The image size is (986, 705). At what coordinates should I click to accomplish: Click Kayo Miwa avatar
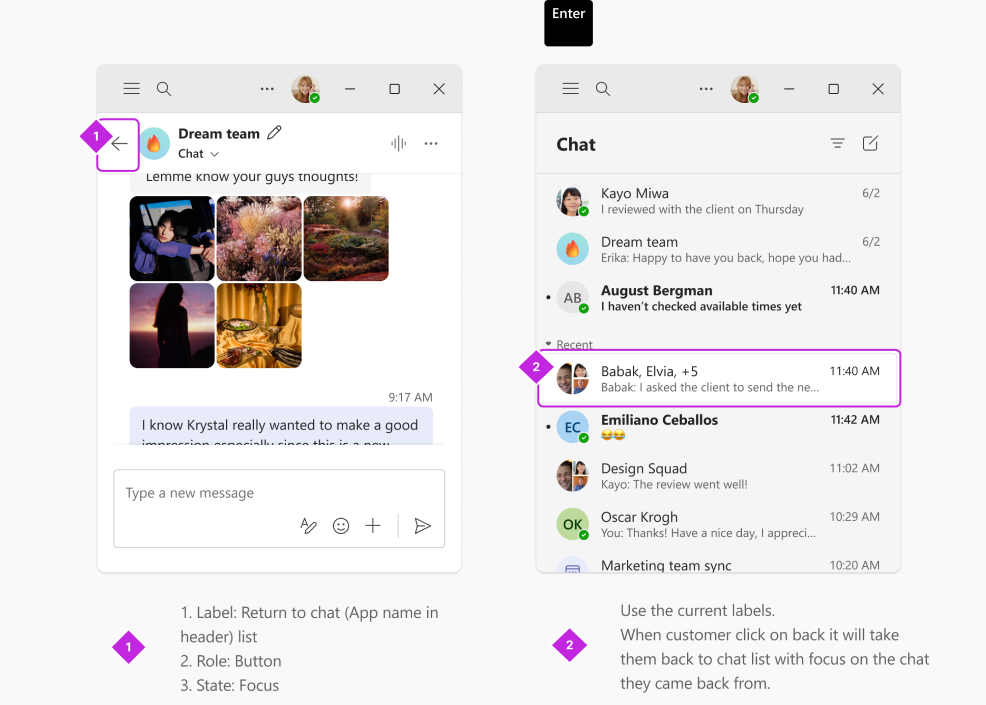click(x=572, y=201)
